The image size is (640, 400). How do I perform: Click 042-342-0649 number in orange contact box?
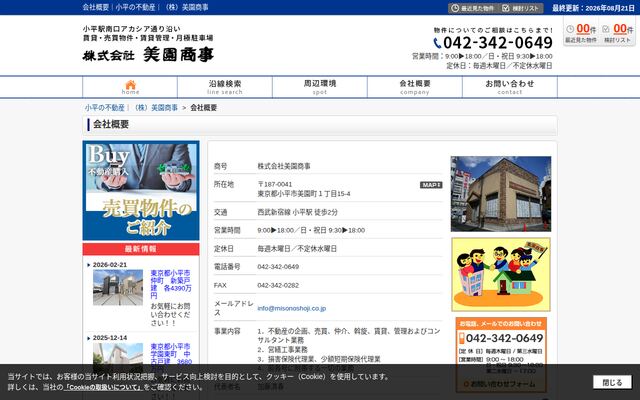504,338
